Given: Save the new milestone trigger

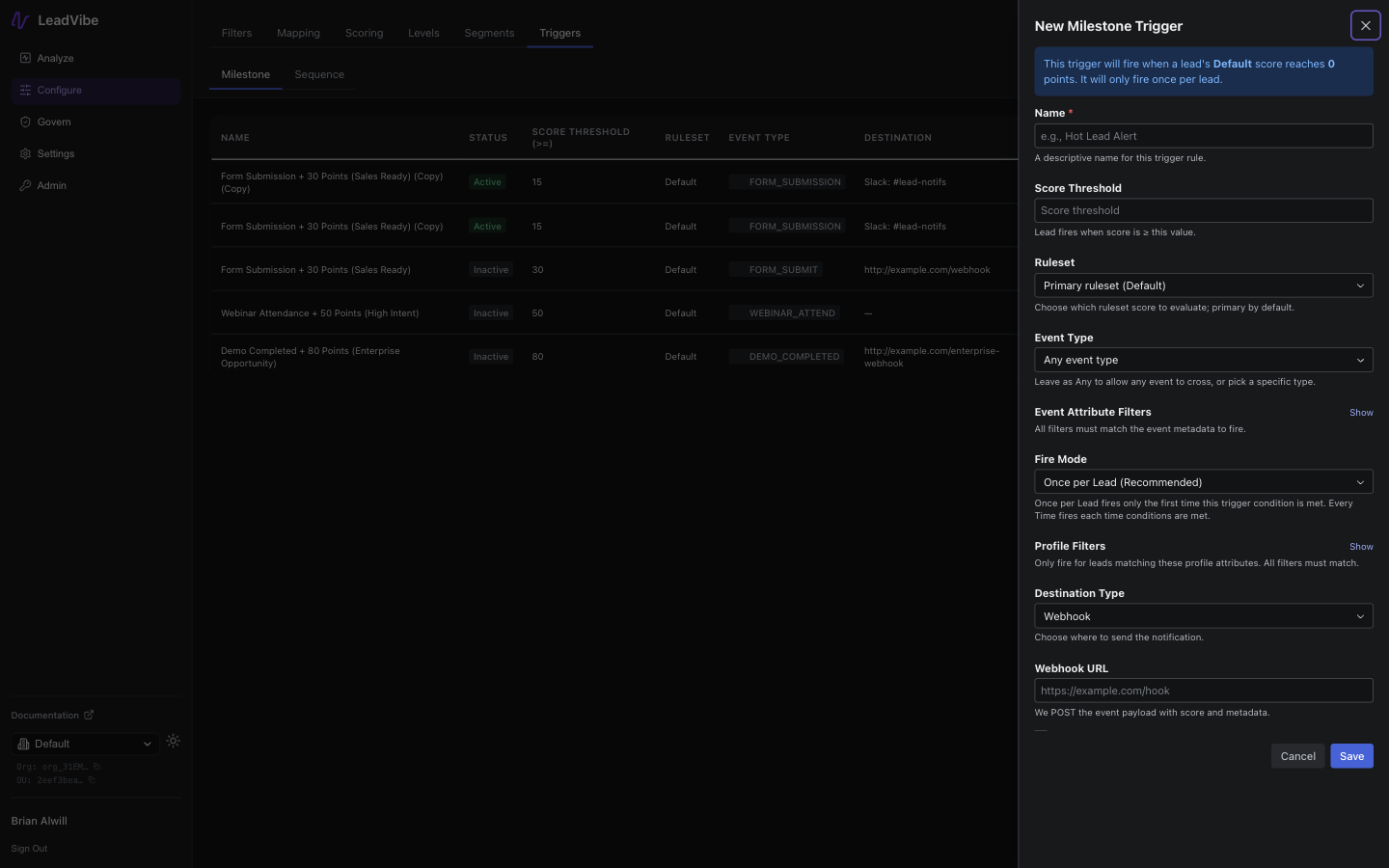Looking at the screenshot, I should click(1350, 756).
